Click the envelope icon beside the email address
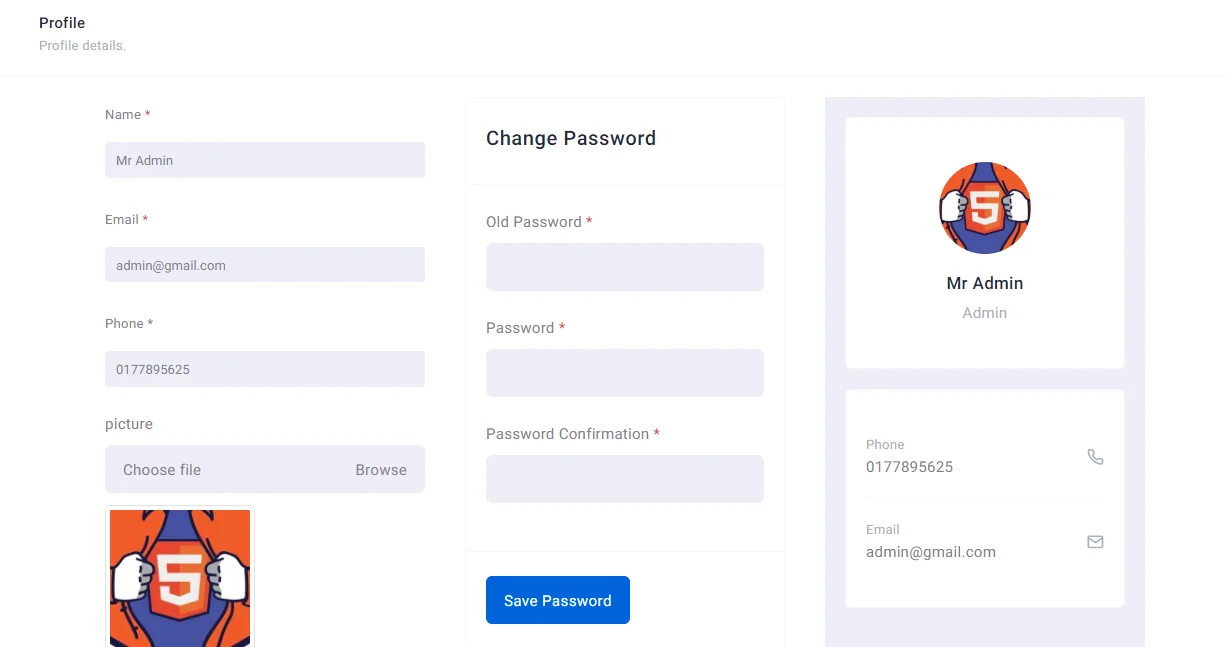Image resolution: width=1226 pixels, height=647 pixels. click(1095, 542)
